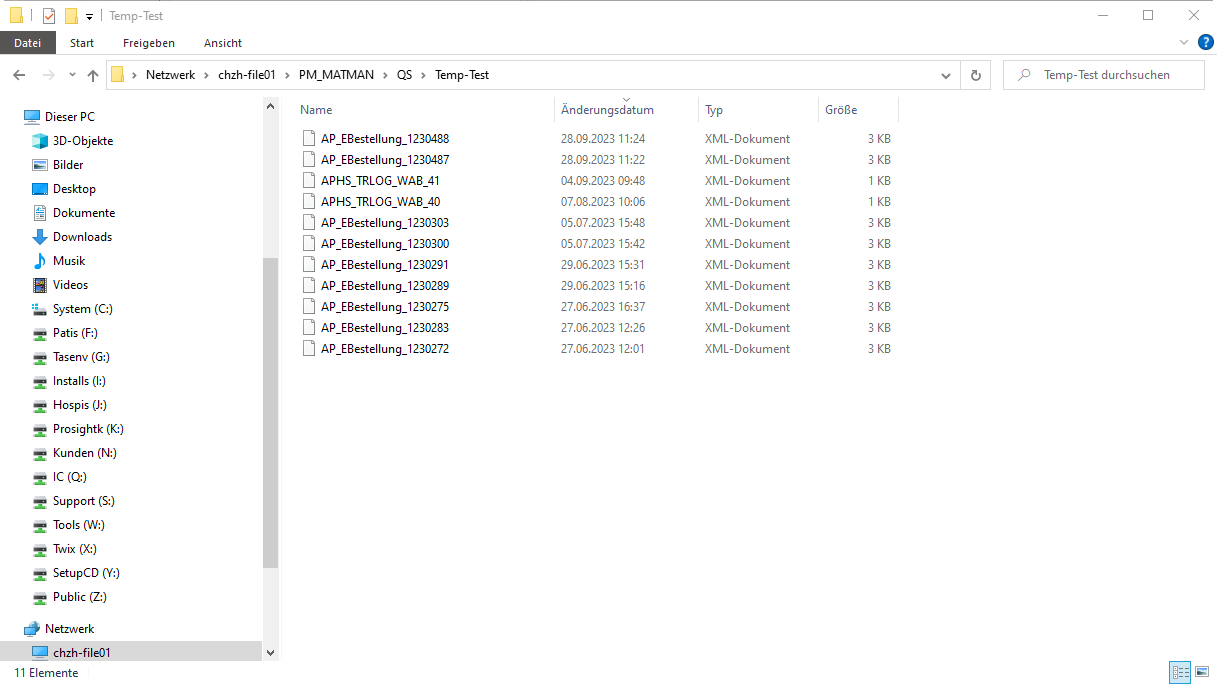Select Support (S:) network drive
The image size is (1217, 684).
(84, 501)
